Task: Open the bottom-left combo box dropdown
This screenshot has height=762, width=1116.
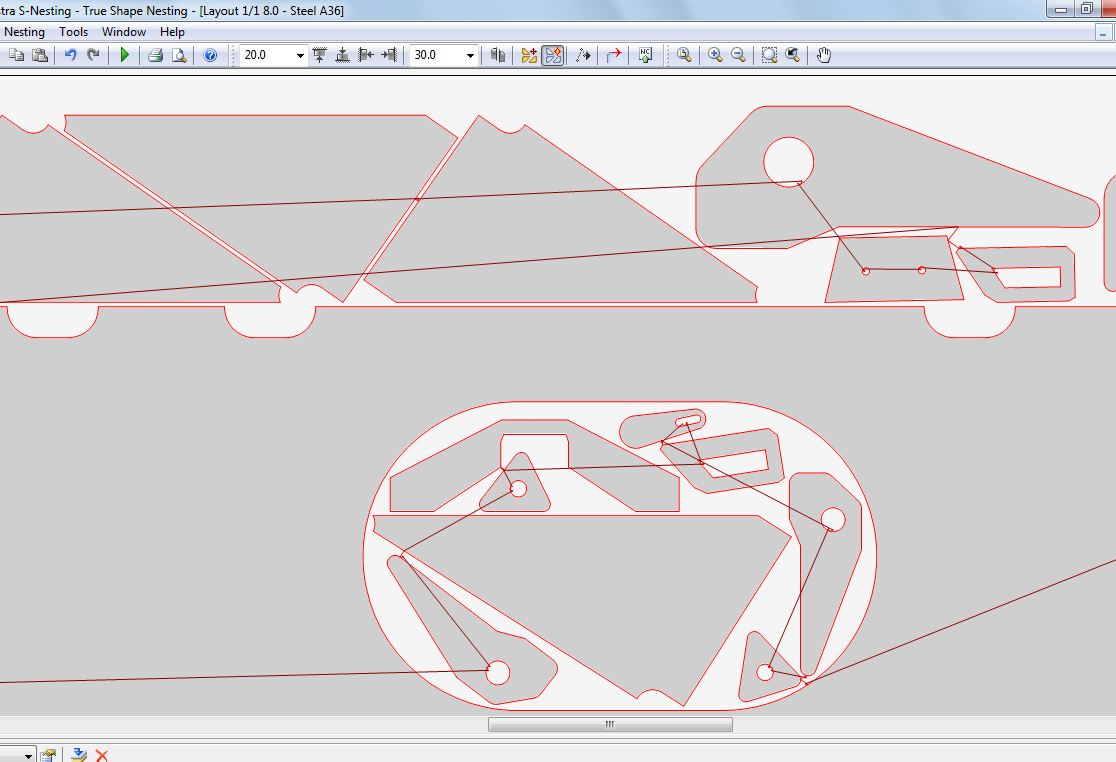Action: [27, 756]
